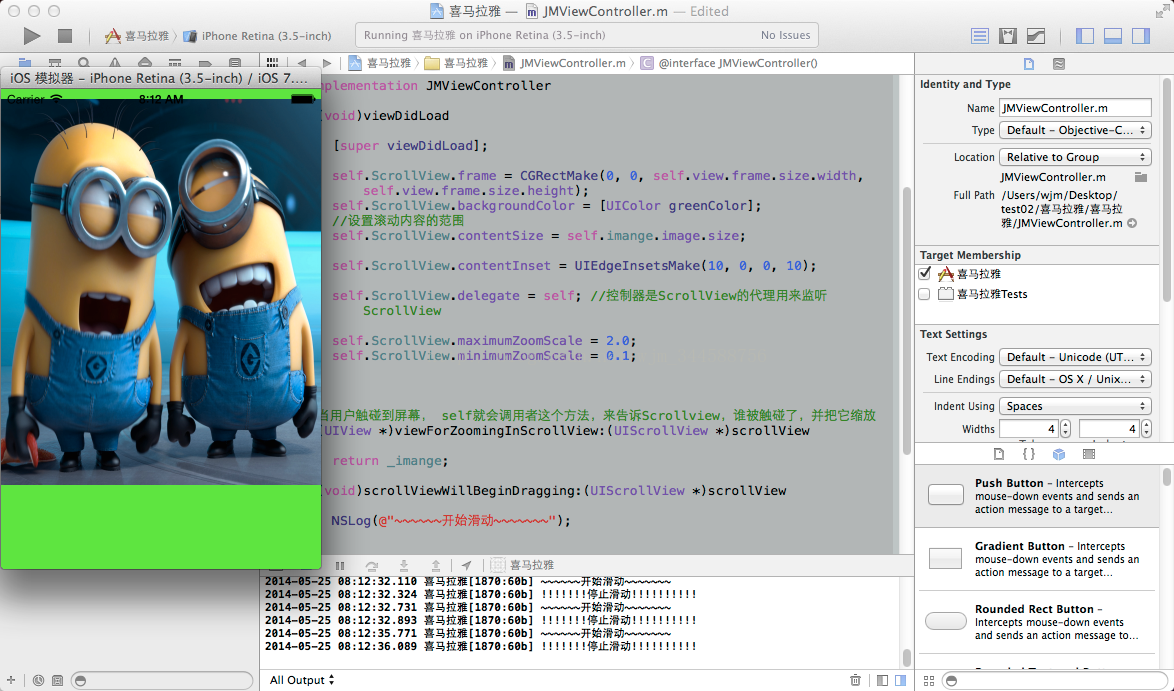The width and height of the screenshot is (1174, 691).
Task: Click the 喜马拉雅 process label in debug bar
Action: (x=523, y=565)
